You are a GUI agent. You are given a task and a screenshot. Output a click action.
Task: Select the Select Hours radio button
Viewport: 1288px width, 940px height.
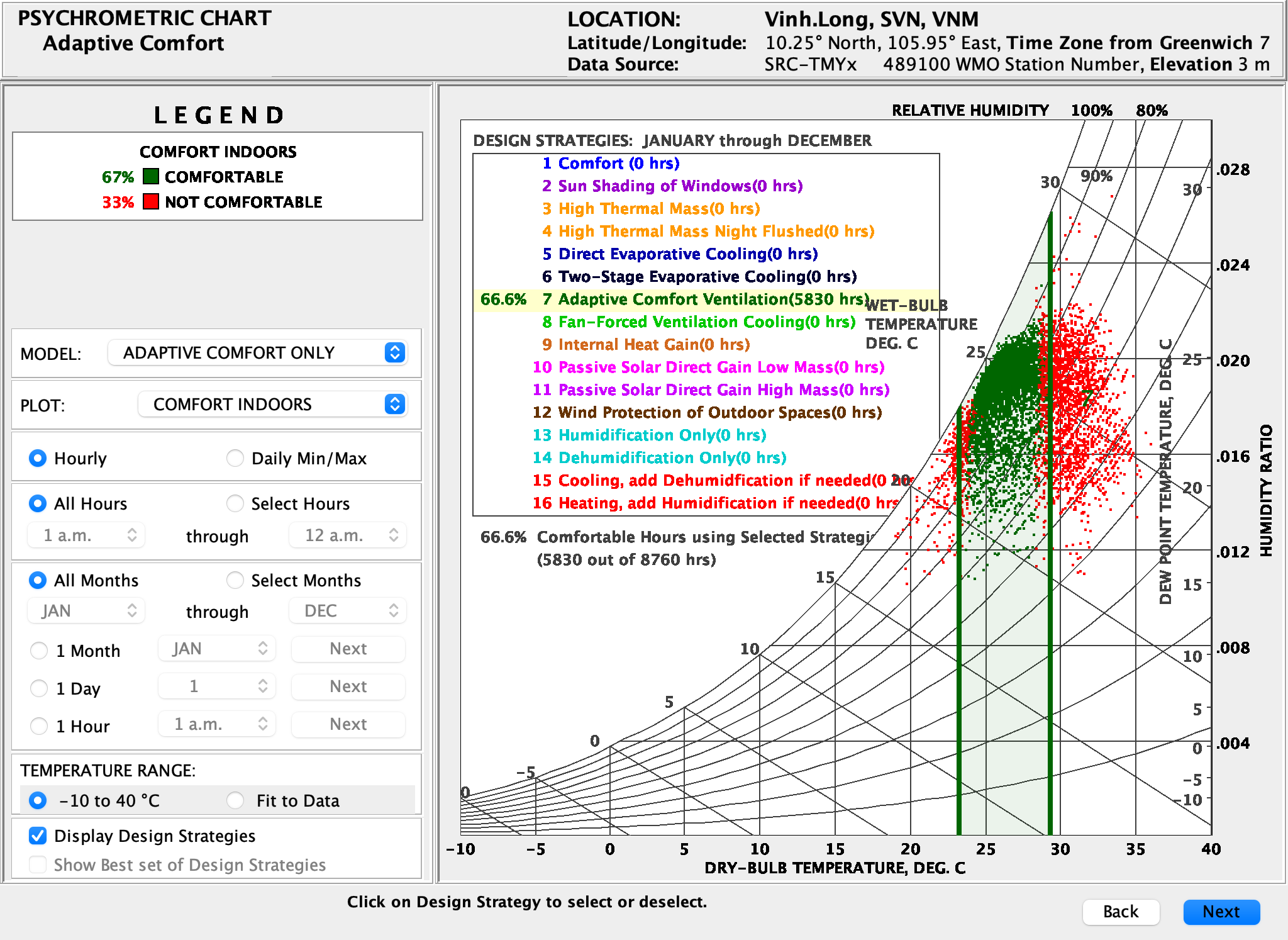point(235,503)
